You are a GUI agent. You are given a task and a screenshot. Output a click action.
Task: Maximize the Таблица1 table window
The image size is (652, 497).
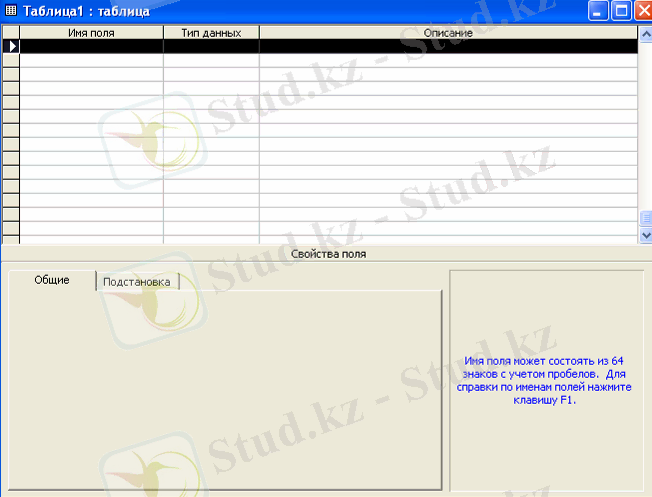click(619, 12)
